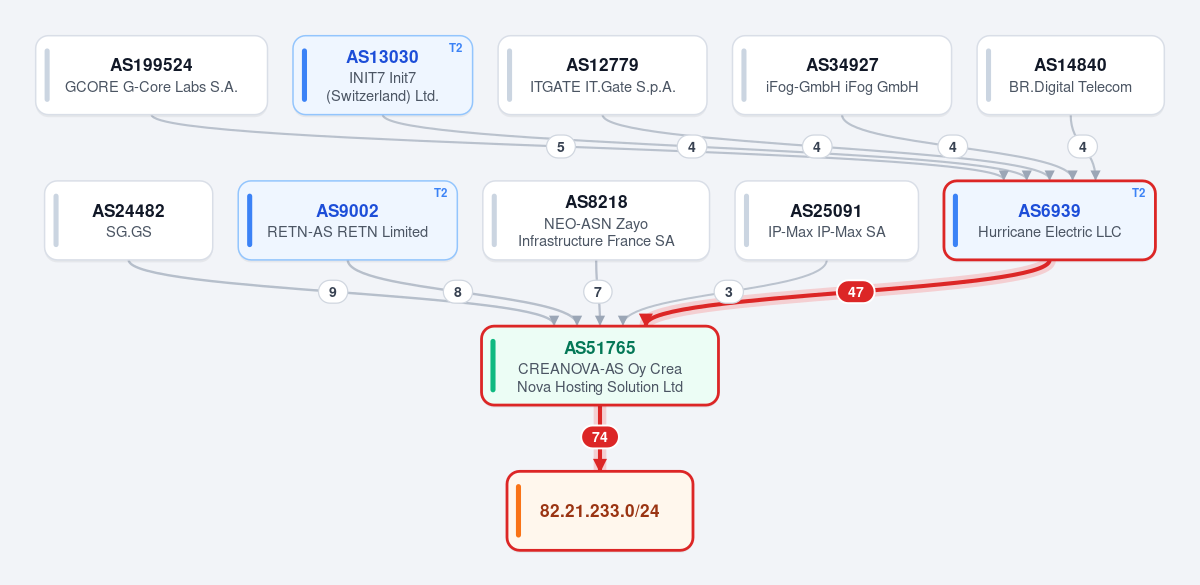Open the AS12779 ITGATE node
Screen dimensions: 1200x585
pos(602,75)
